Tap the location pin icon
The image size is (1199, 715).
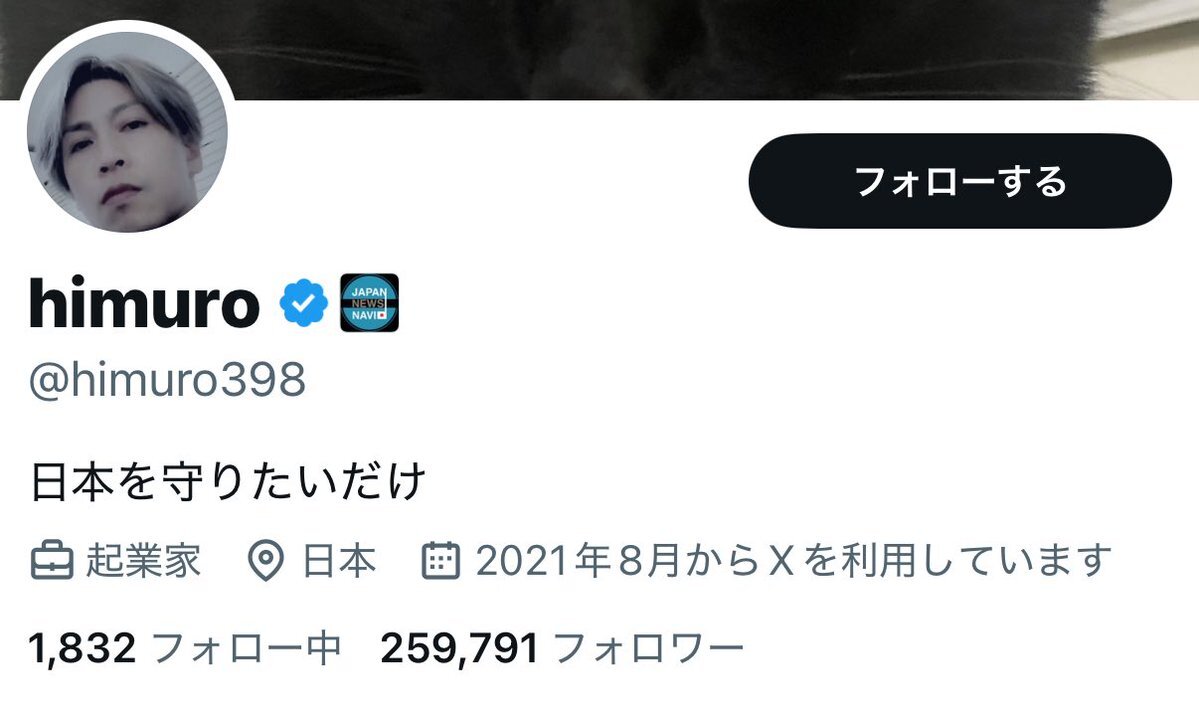pyautogui.click(x=266, y=561)
